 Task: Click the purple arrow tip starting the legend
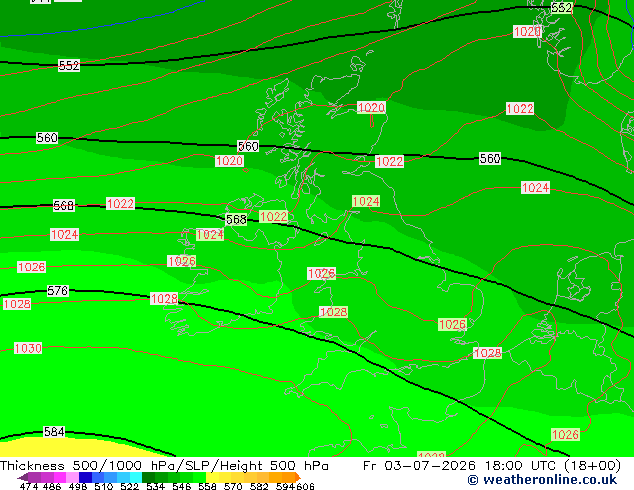point(23,477)
